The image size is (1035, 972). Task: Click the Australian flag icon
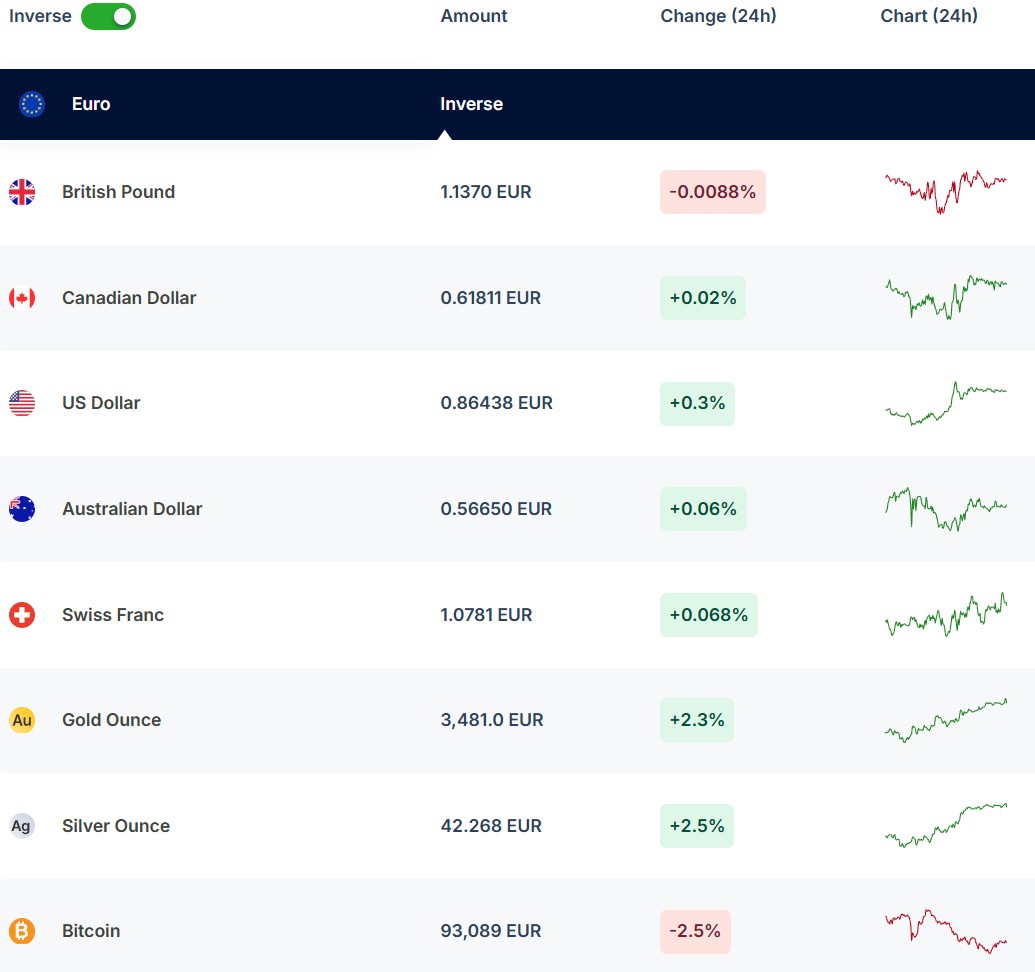pyautogui.click(x=22, y=509)
